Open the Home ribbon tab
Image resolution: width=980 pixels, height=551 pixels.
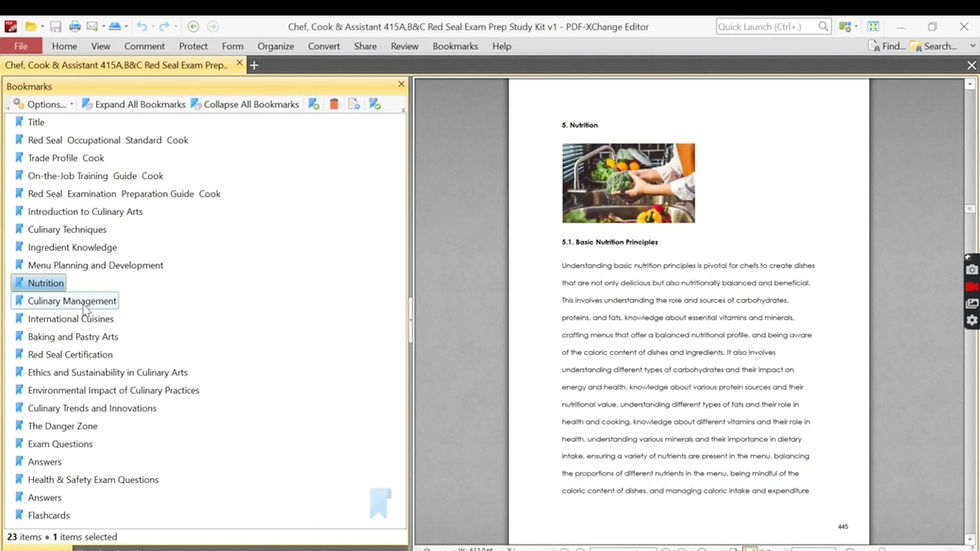pos(64,46)
